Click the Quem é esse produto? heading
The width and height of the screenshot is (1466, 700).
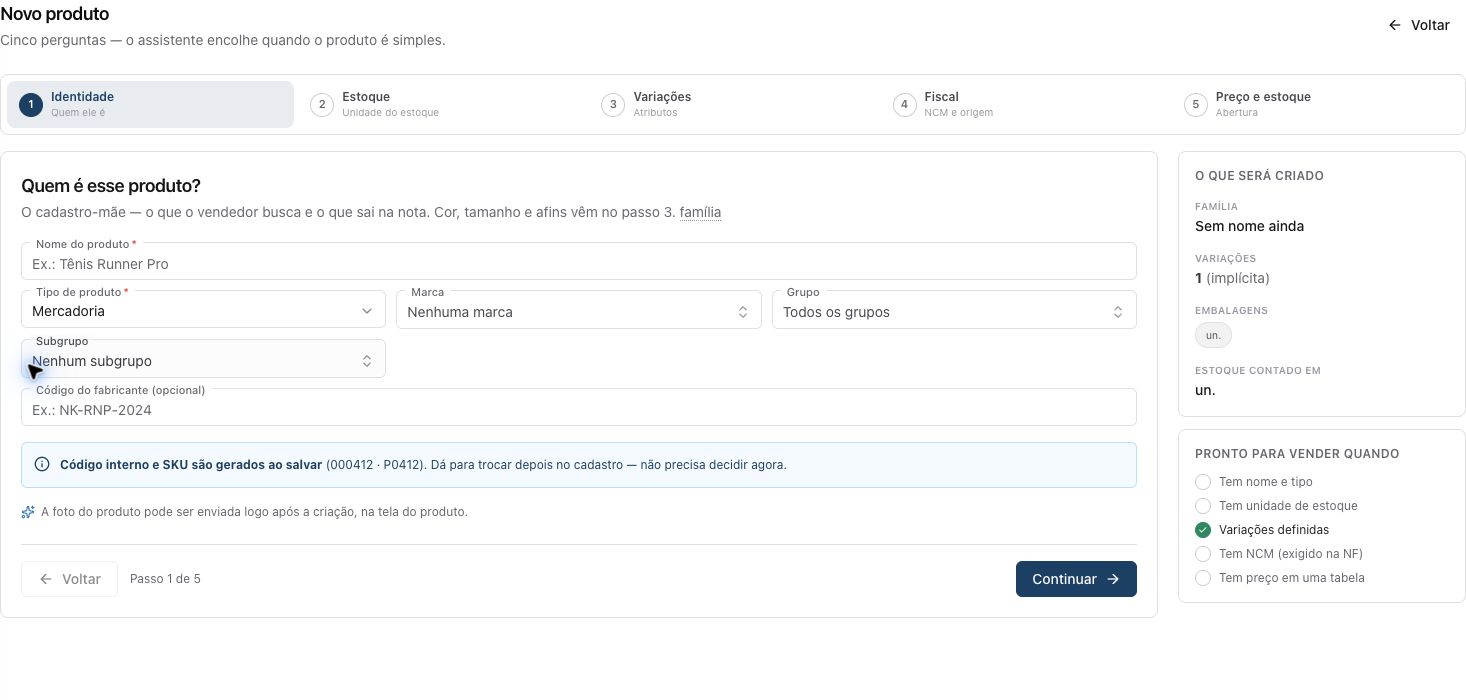point(111,186)
